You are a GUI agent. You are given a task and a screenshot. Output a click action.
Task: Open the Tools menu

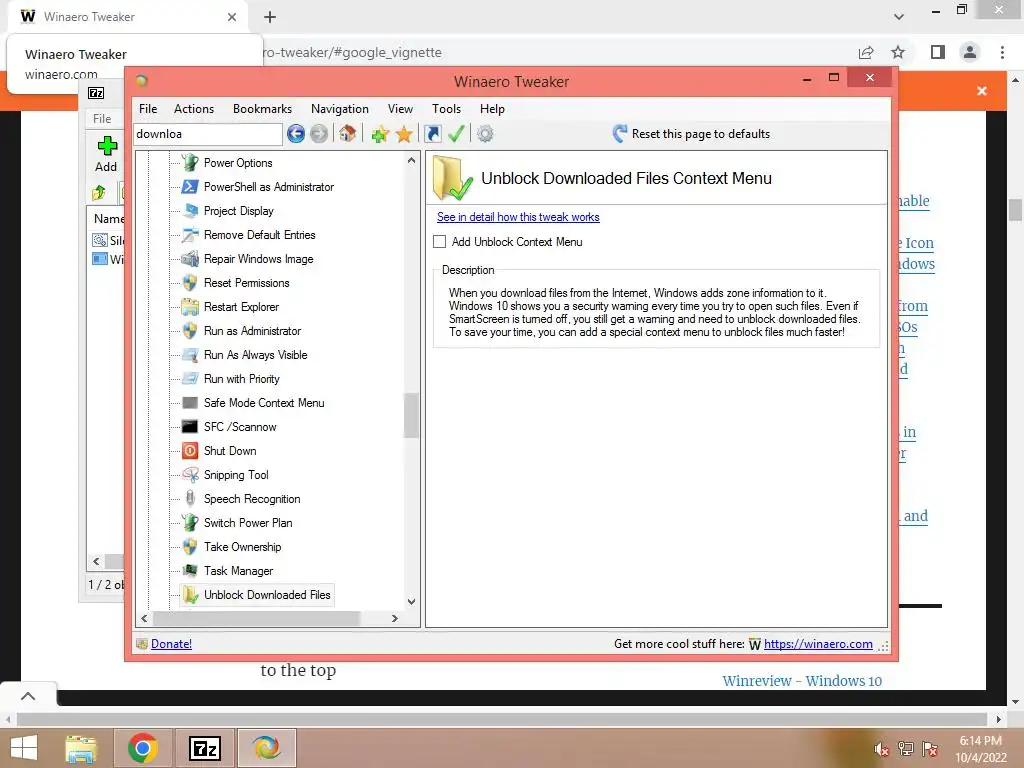click(x=447, y=109)
